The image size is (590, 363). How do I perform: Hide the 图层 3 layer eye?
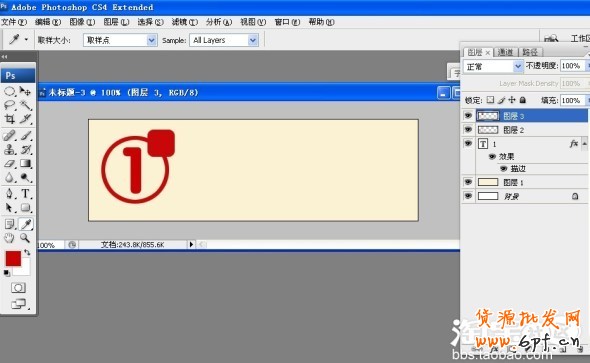(468, 115)
